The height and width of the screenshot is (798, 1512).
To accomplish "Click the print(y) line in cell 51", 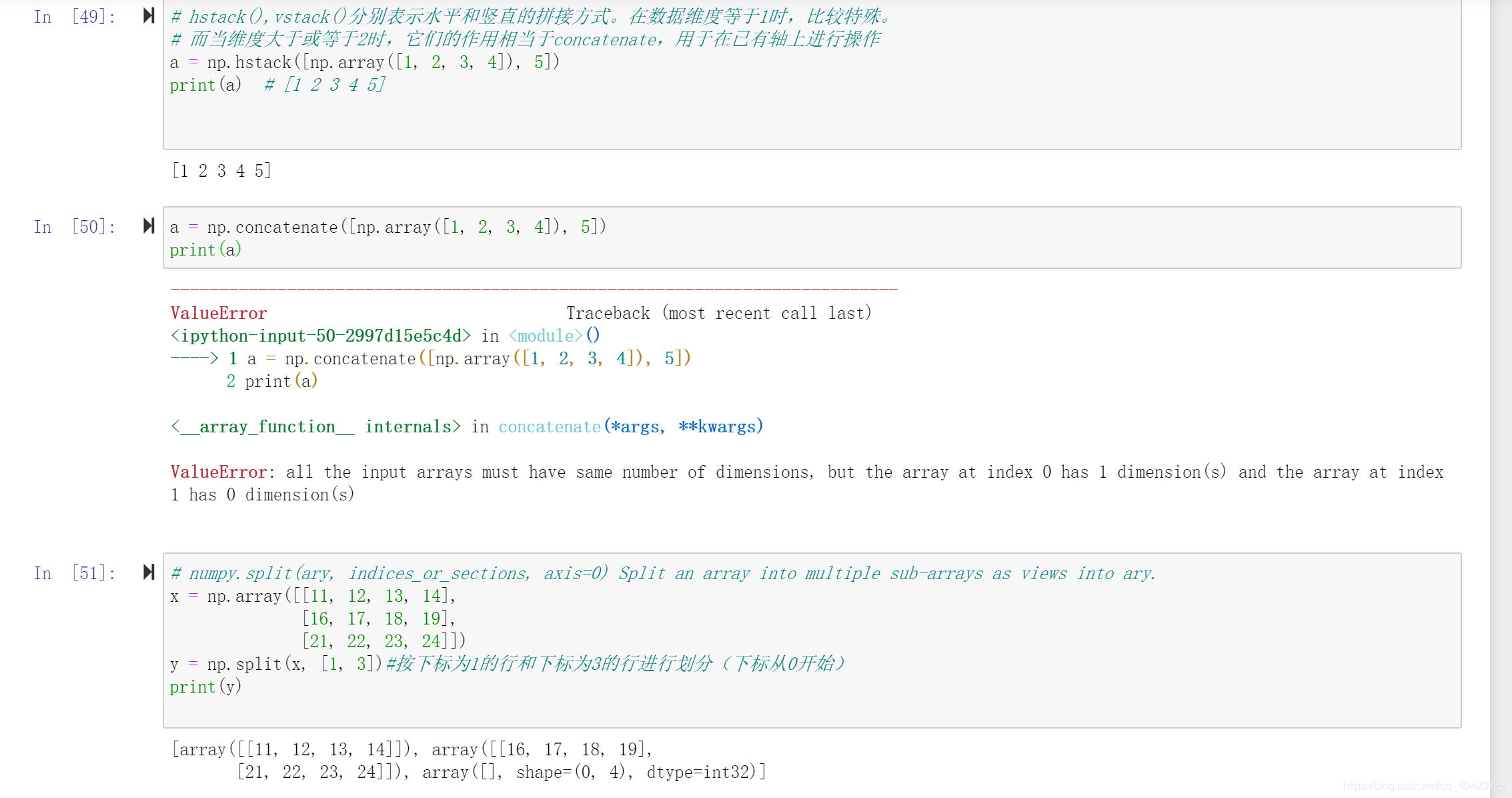I will point(205,687).
